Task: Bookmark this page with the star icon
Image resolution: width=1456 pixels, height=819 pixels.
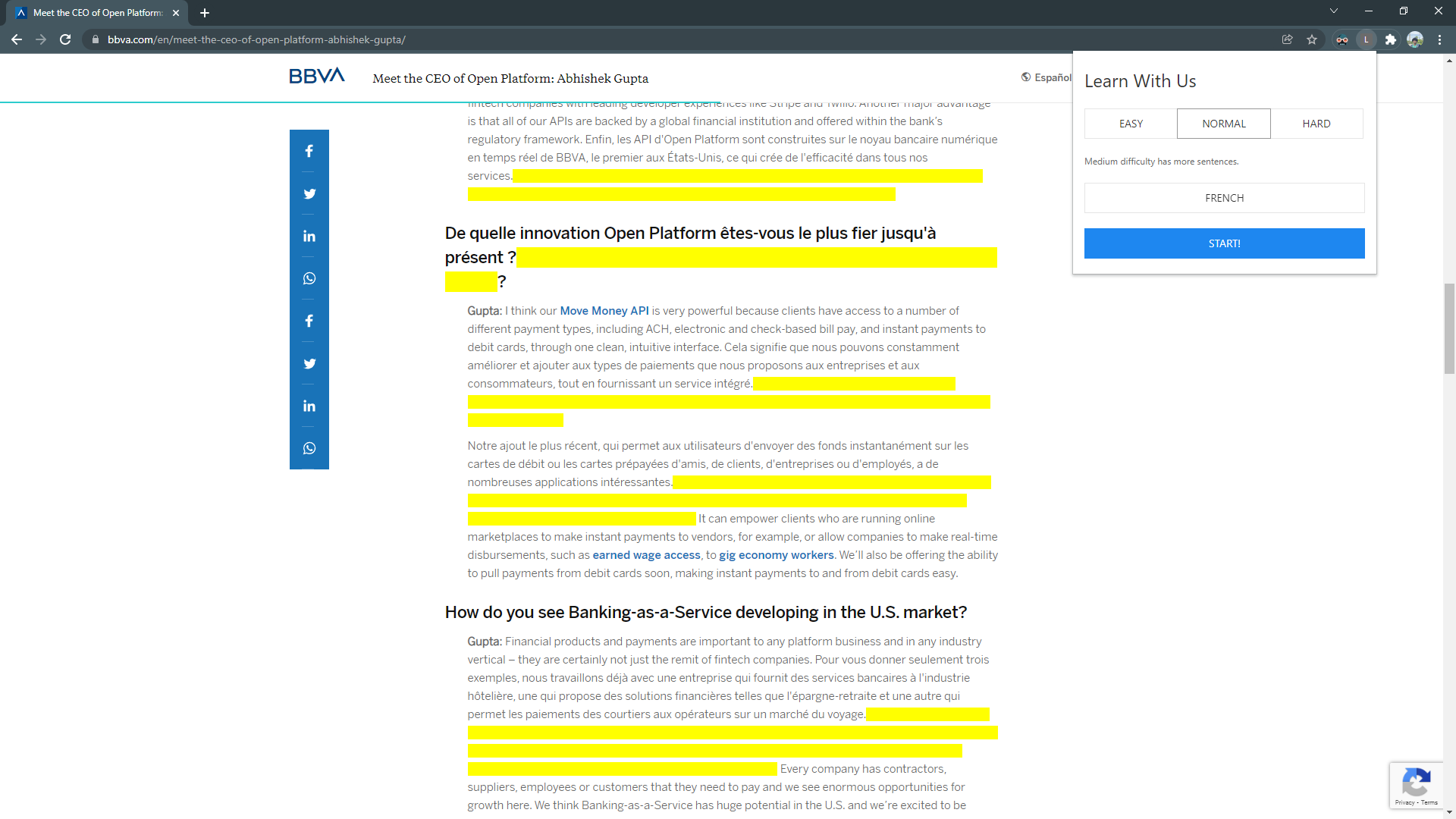Action: click(1312, 39)
